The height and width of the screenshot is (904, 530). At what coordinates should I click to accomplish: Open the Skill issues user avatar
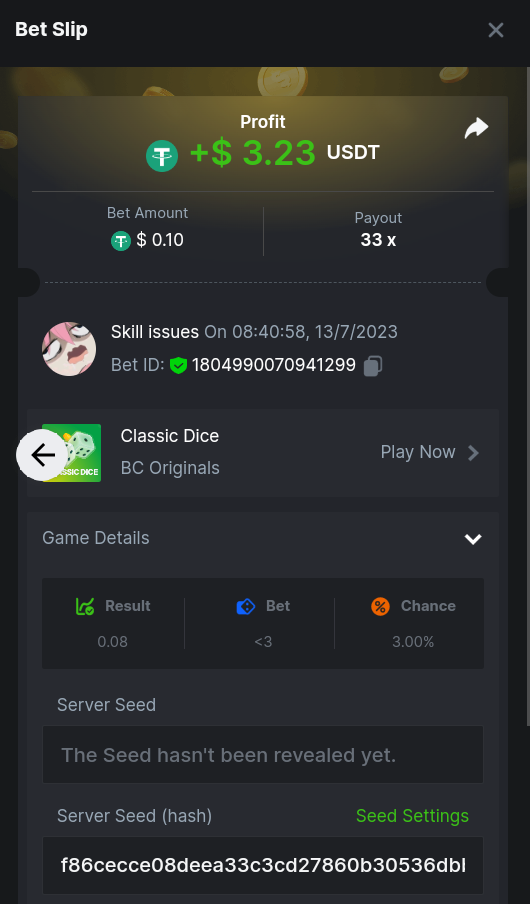69,349
